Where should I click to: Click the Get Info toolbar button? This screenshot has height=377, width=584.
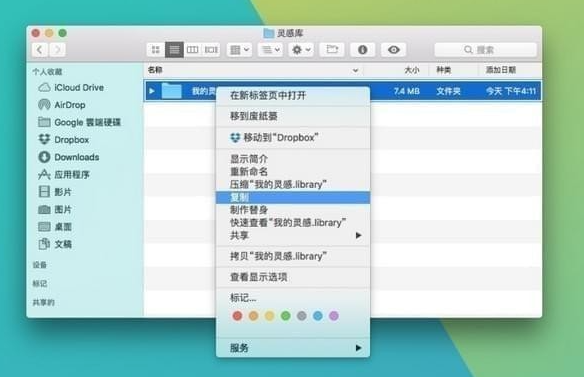point(363,50)
